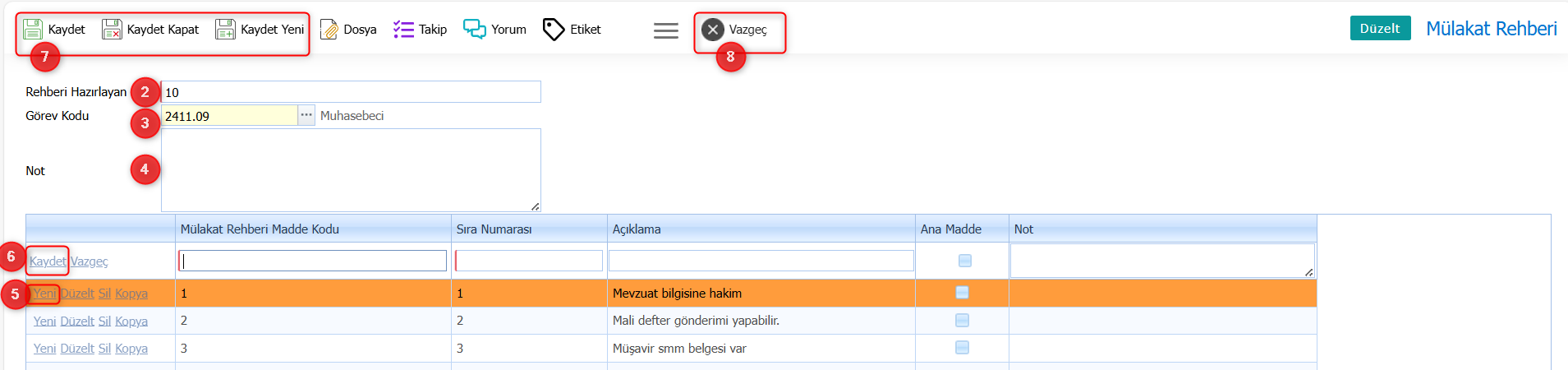Image resolution: width=1568 pixels, height=370 pixels.
Task: Select cell 'Müşavir smm belgesi var'
Action: point(761,349)
